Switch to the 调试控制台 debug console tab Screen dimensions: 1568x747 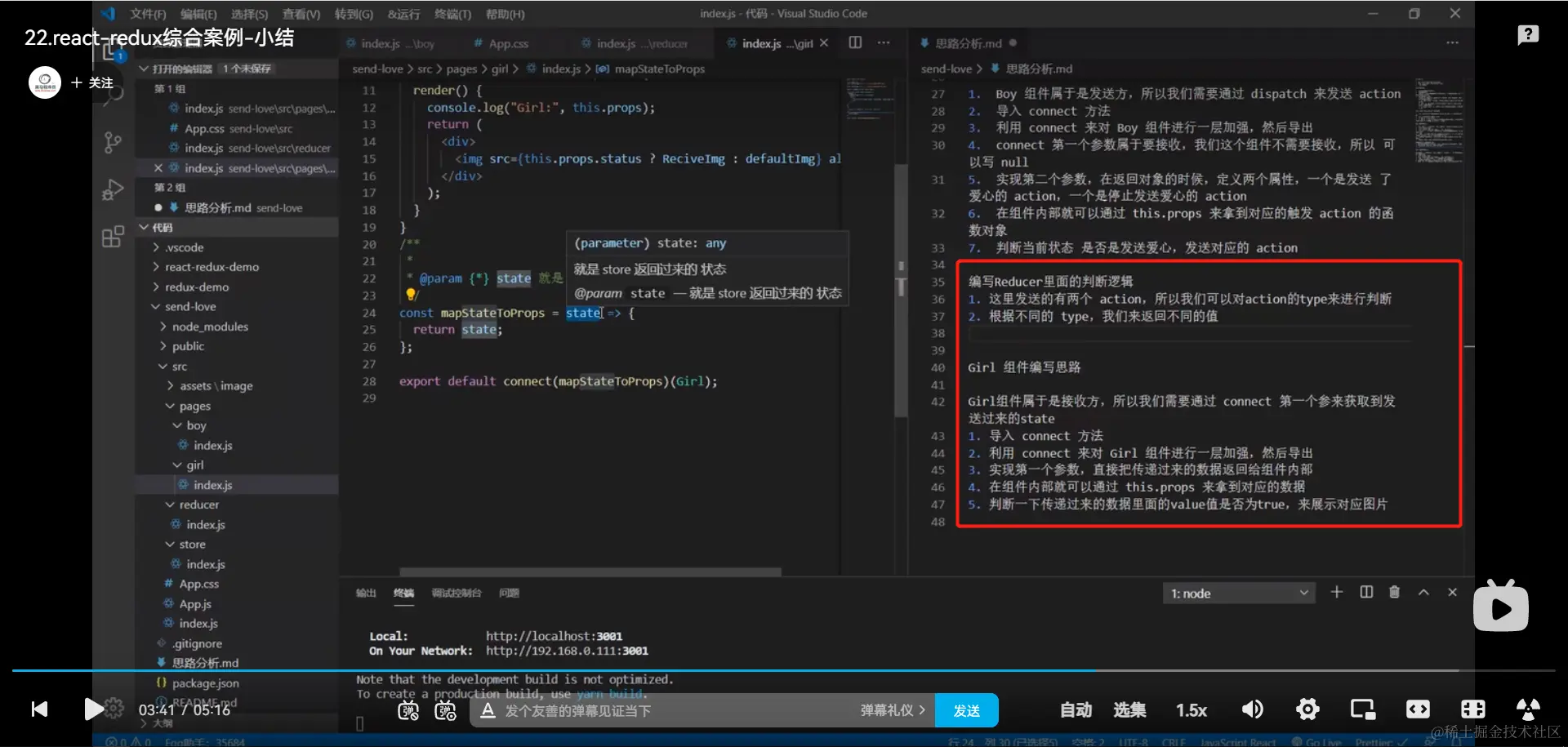click(x=457, y=593)
